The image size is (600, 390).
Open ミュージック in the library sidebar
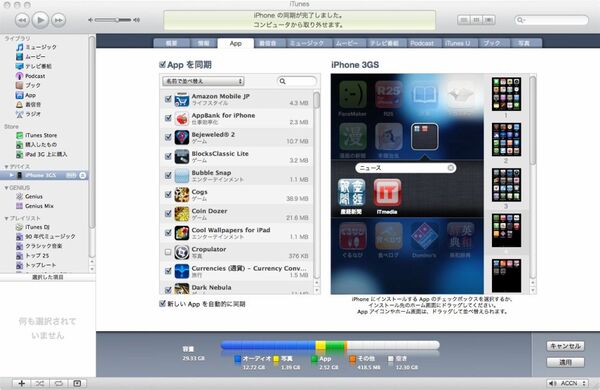tap(36, 47)
